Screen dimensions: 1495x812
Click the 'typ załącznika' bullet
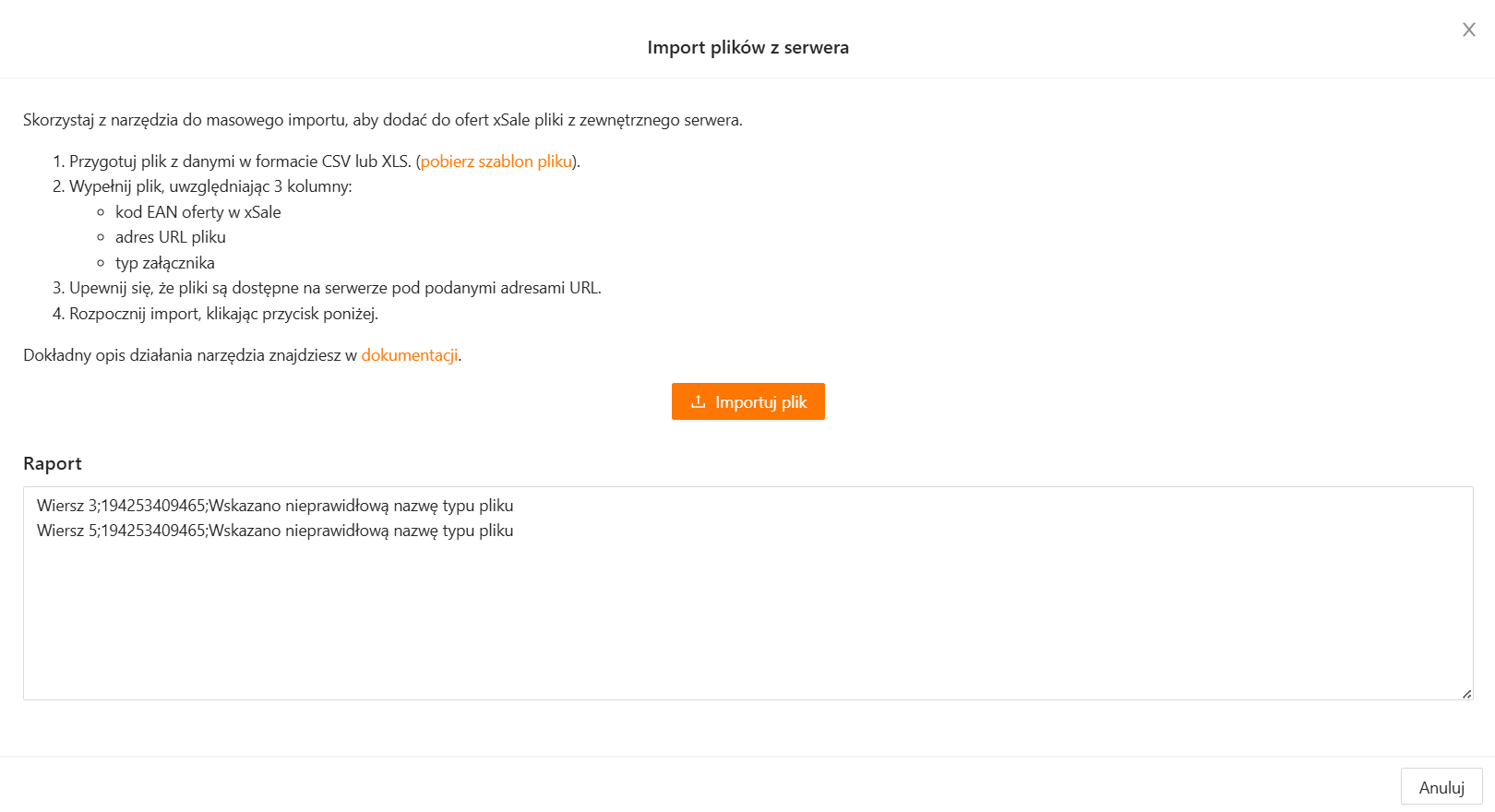(x=164, y=263)
